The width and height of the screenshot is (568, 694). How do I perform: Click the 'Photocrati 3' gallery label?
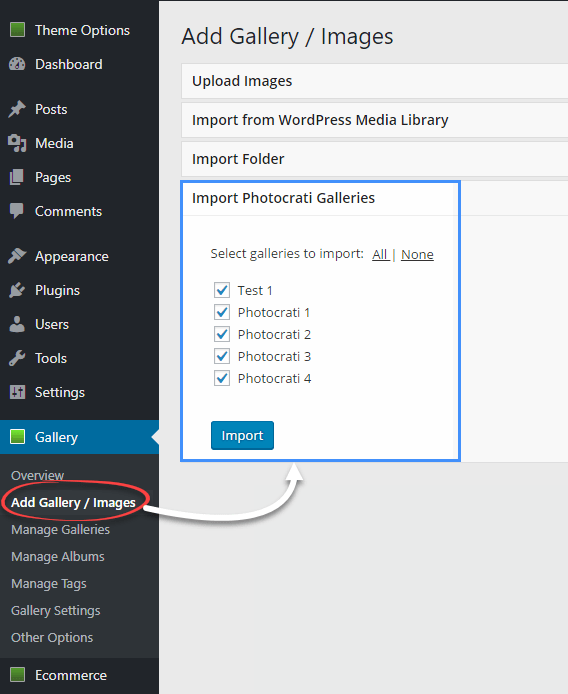click(x=274, y=356)
